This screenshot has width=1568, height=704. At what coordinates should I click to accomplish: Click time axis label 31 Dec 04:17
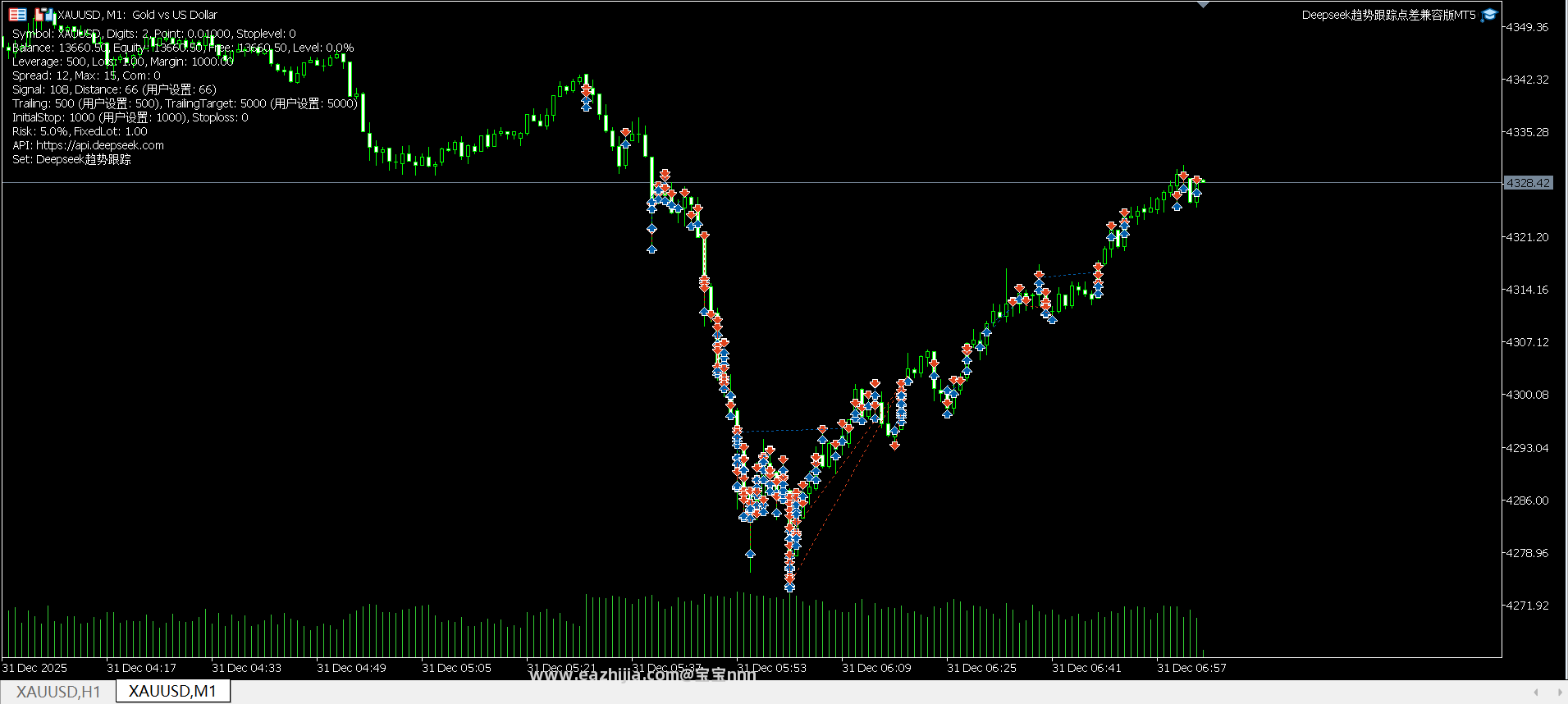(x=141, y=668)
